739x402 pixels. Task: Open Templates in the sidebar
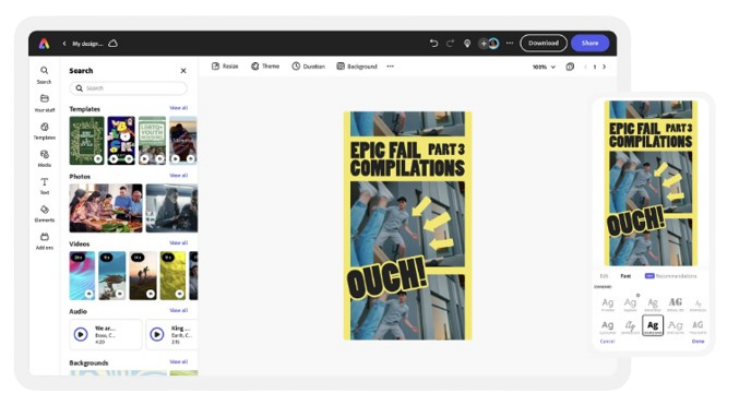[44, 131]
